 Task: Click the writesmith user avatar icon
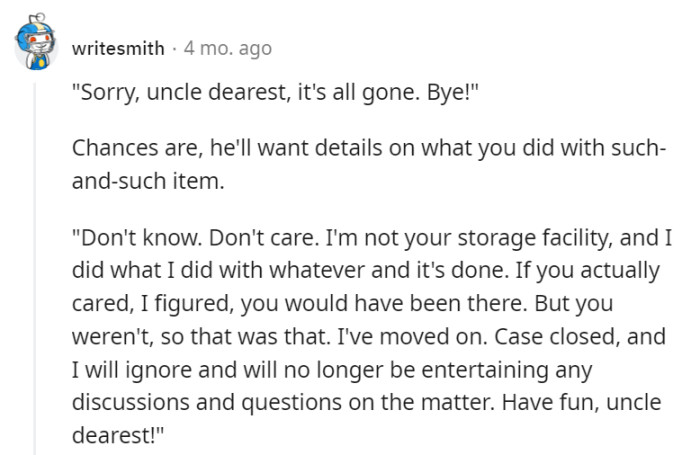point(35,43)
